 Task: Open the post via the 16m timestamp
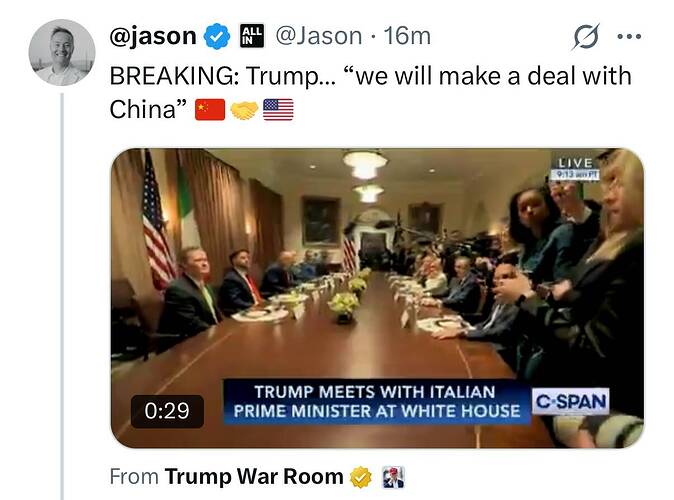(x=407, y=36)
